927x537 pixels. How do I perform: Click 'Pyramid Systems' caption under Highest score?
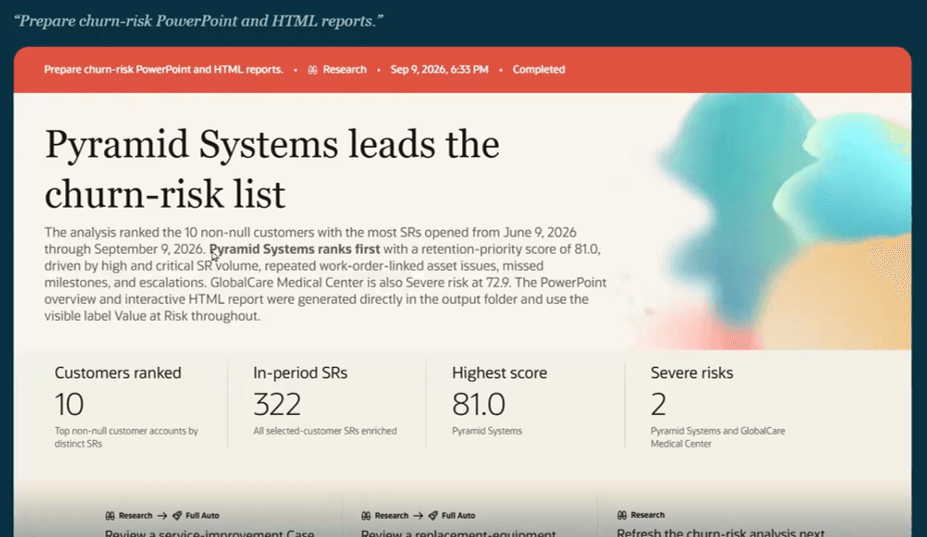(x=487, y=431)
